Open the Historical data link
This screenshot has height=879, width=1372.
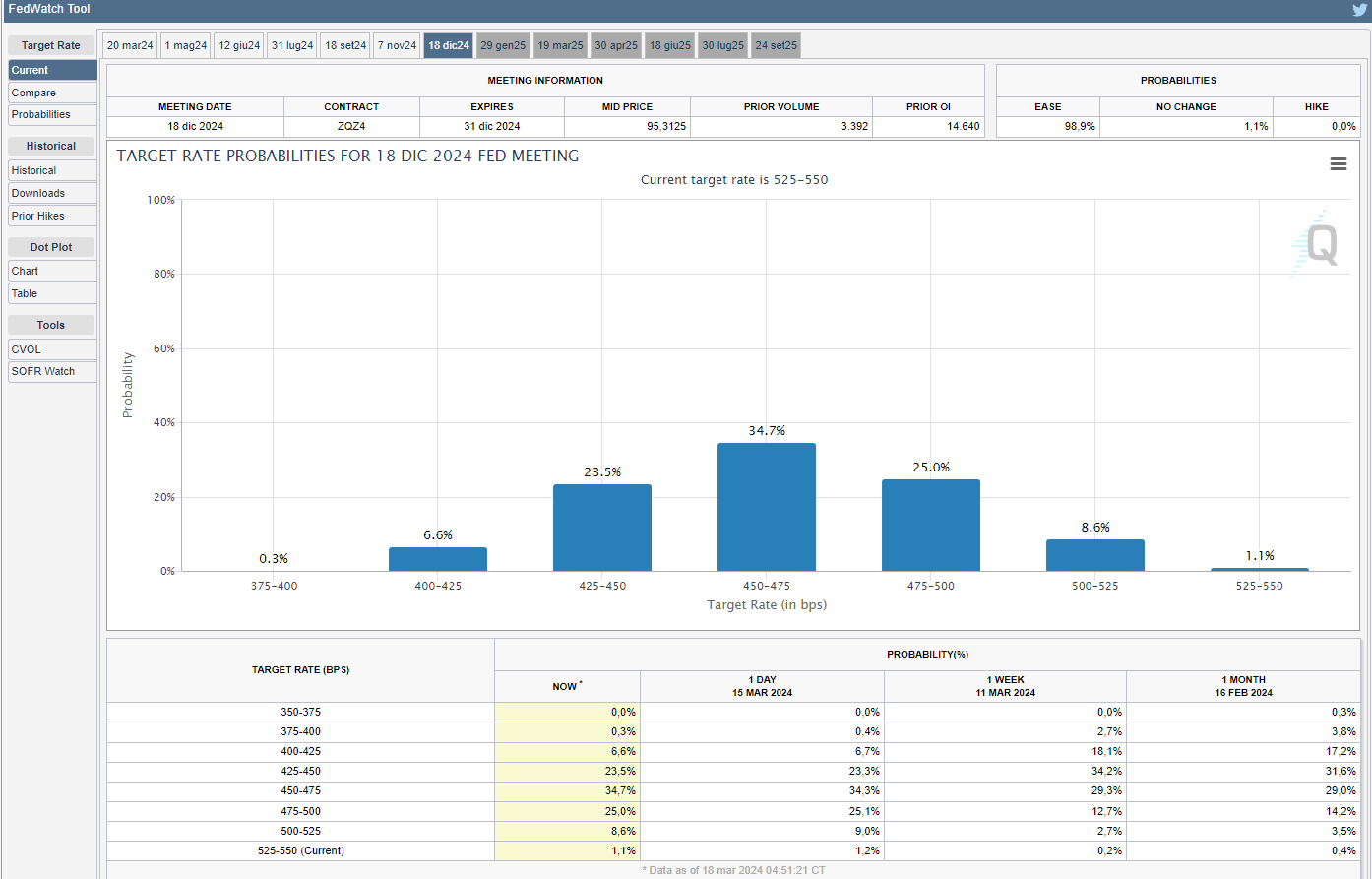tap(52, 170)
